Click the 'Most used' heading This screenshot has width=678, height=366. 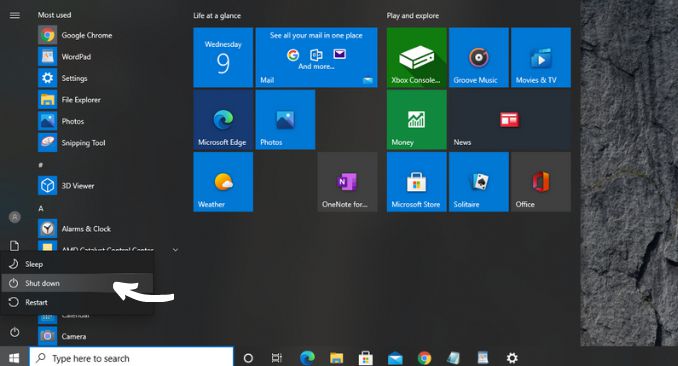[x=54, y=15]
